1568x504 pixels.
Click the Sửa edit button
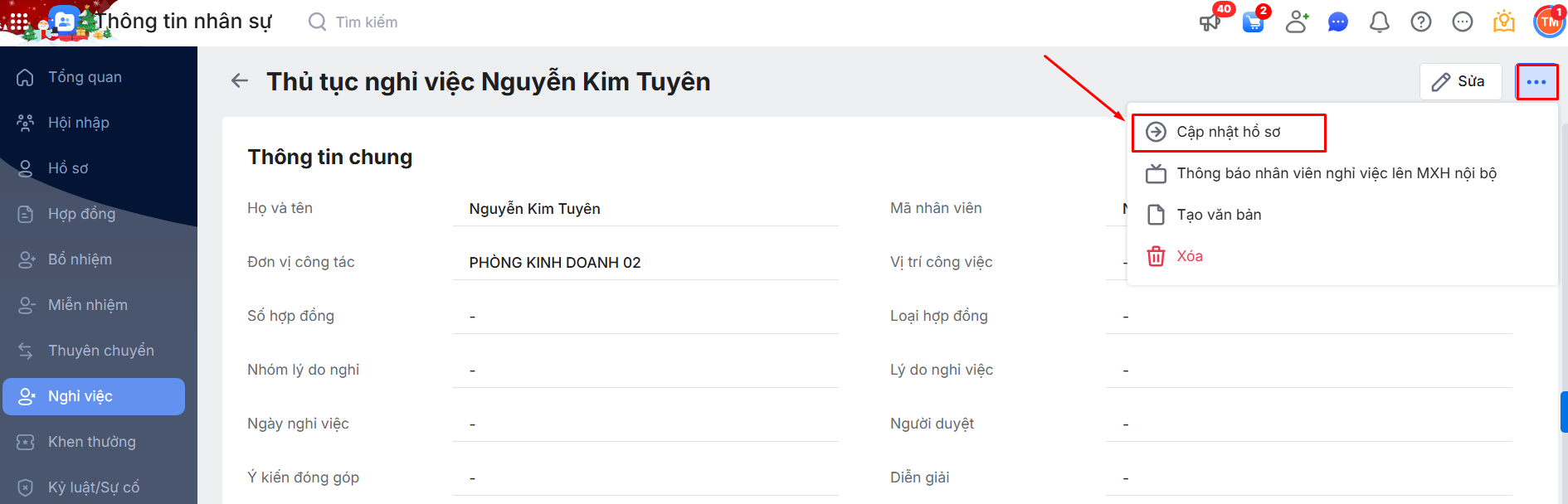pos(1460,82)
